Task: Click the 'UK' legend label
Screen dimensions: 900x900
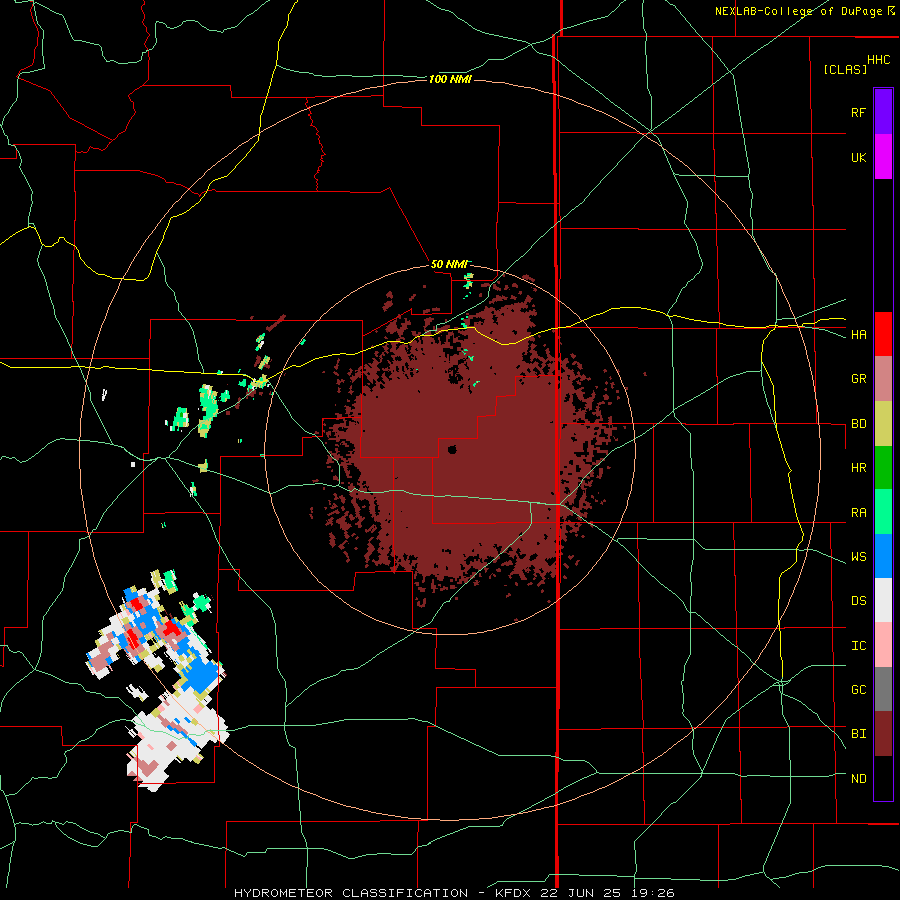Action: click(x=858, y=158)
